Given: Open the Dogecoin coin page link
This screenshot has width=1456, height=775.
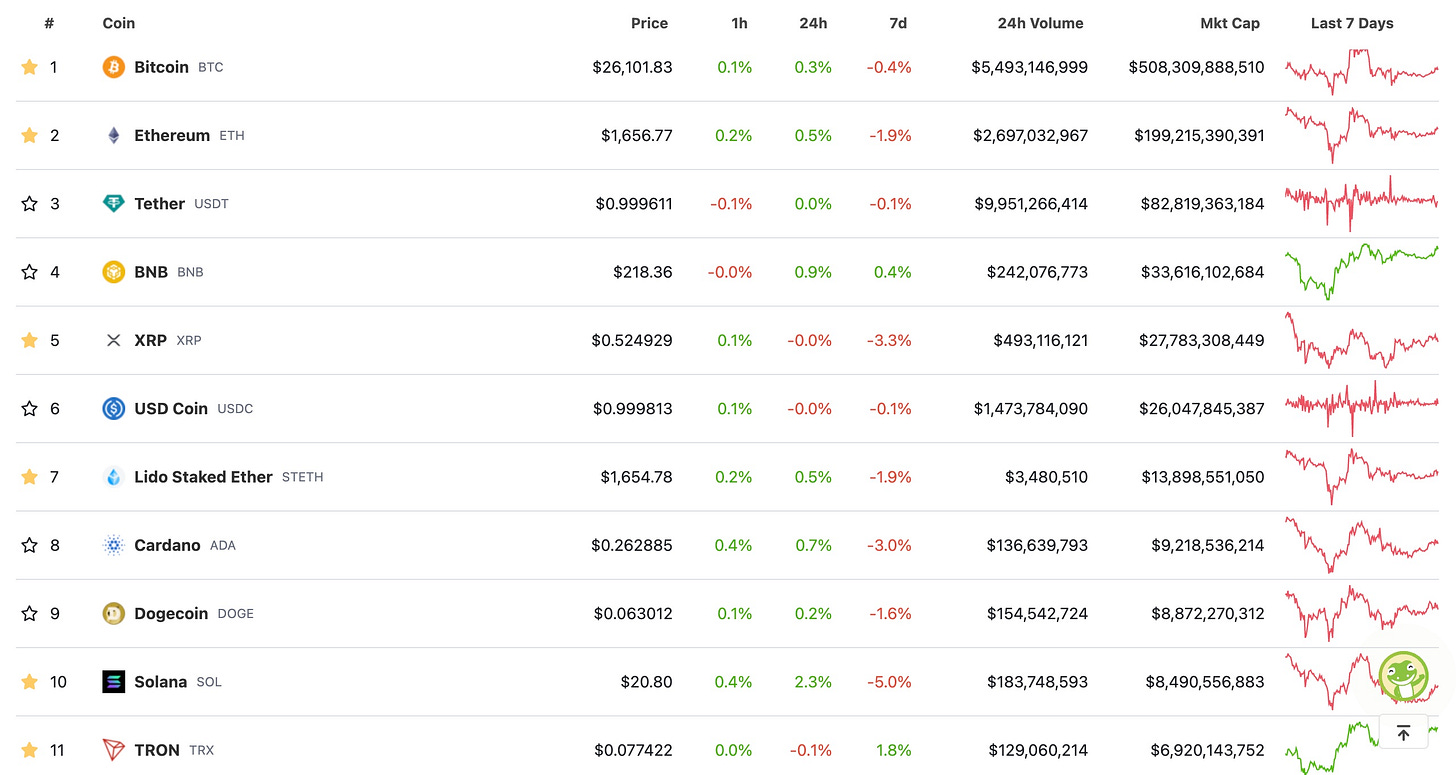Looking at the screenshot, I should 171,613.
